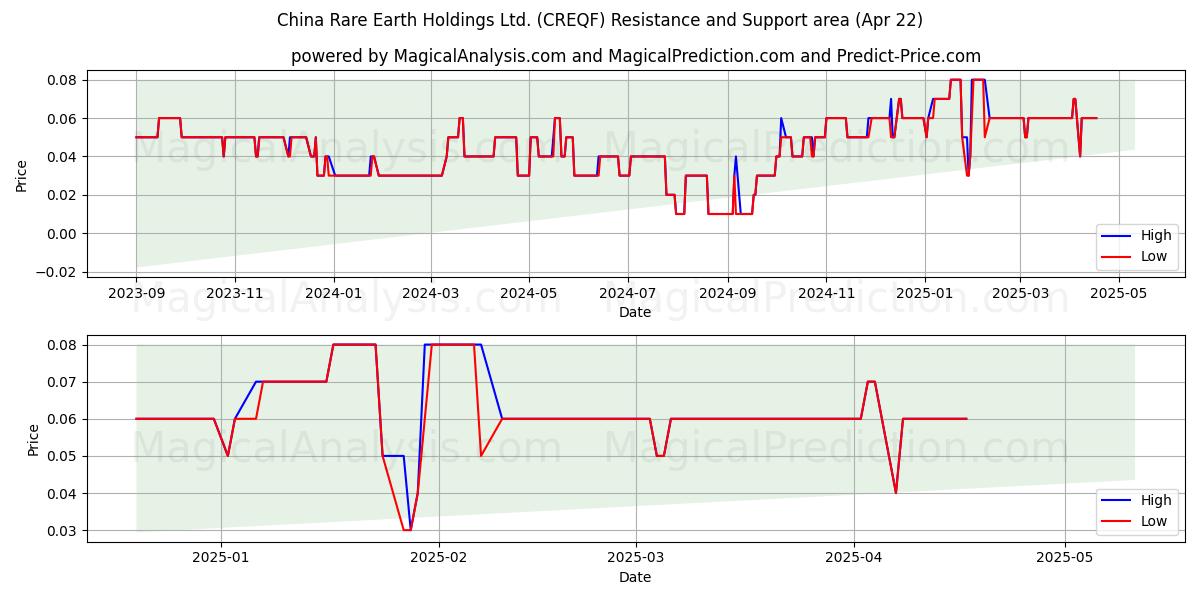
Task: Click the chart title mentioning CREQF
Action: click(x=600, y=20)
